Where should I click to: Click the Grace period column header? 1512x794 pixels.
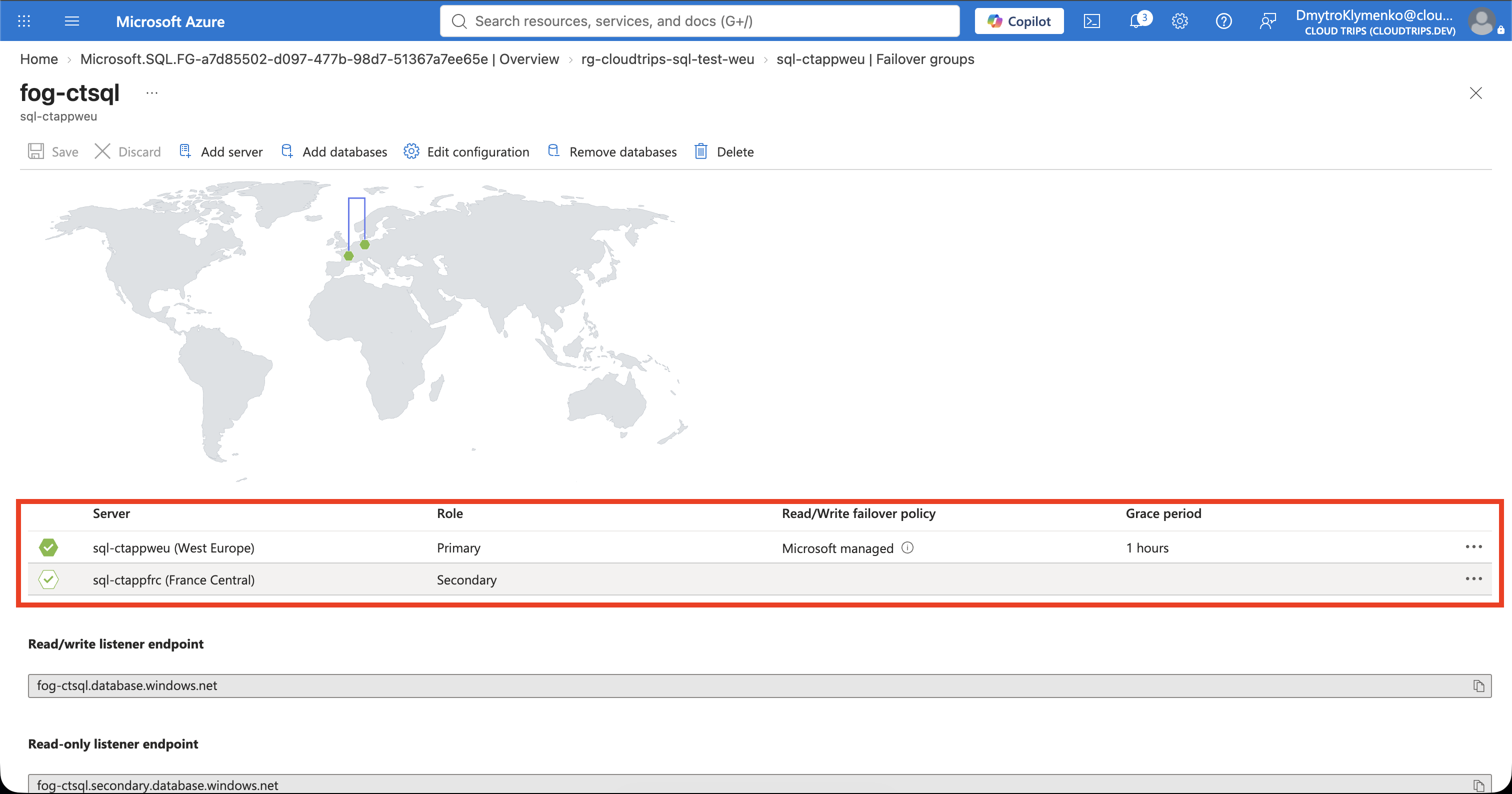pos(1163,513)
